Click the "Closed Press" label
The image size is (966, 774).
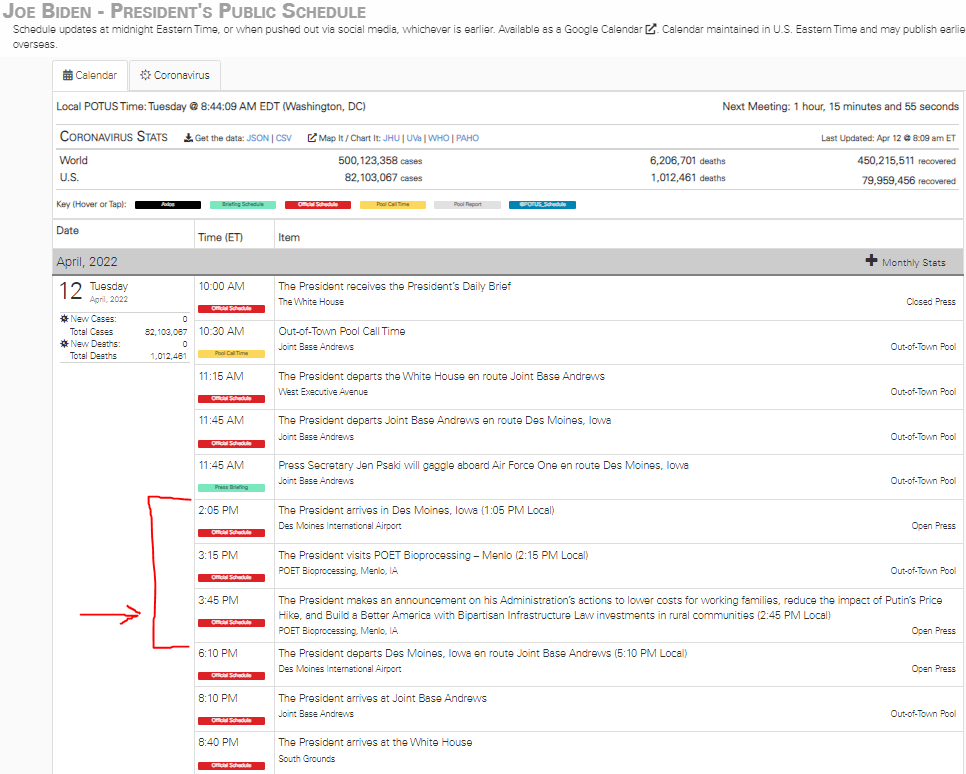coord(930,302)
